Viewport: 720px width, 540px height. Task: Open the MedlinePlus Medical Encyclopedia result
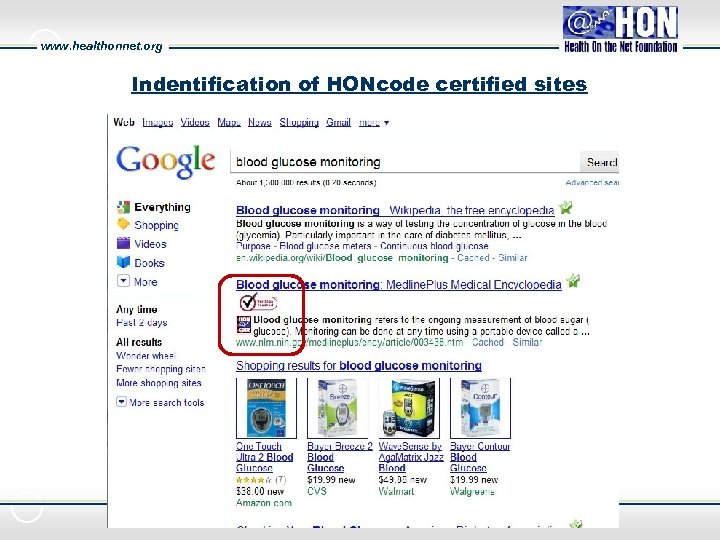coord(399,285)
